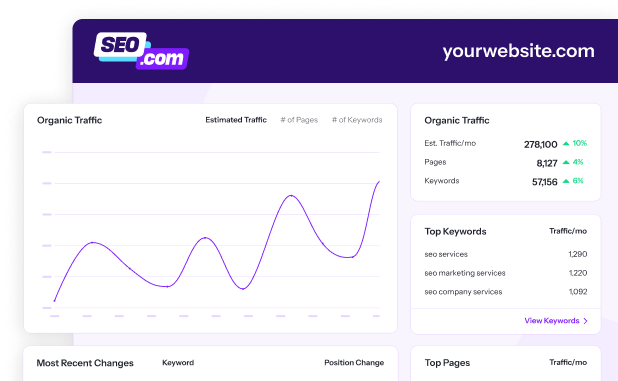Click the Top Keywords heading
This screenshot has height=381, width=618.
pyautogui.click(x=455, y=232)
